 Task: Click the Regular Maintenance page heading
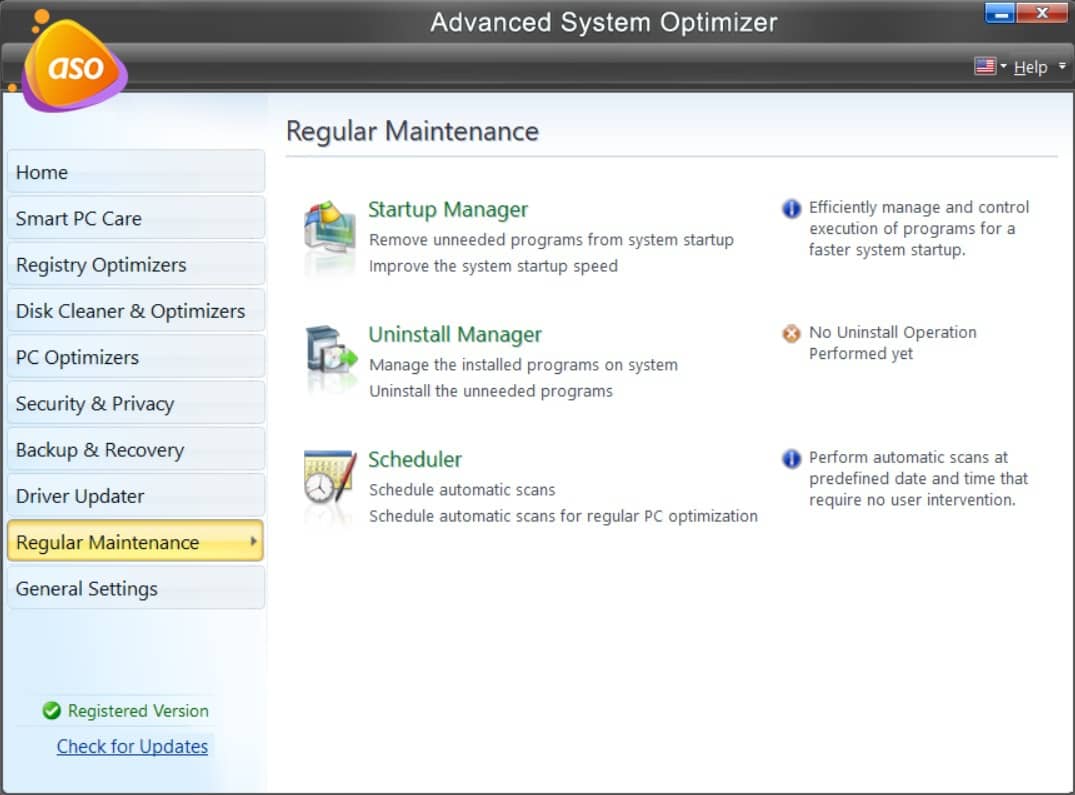point(412,131)
